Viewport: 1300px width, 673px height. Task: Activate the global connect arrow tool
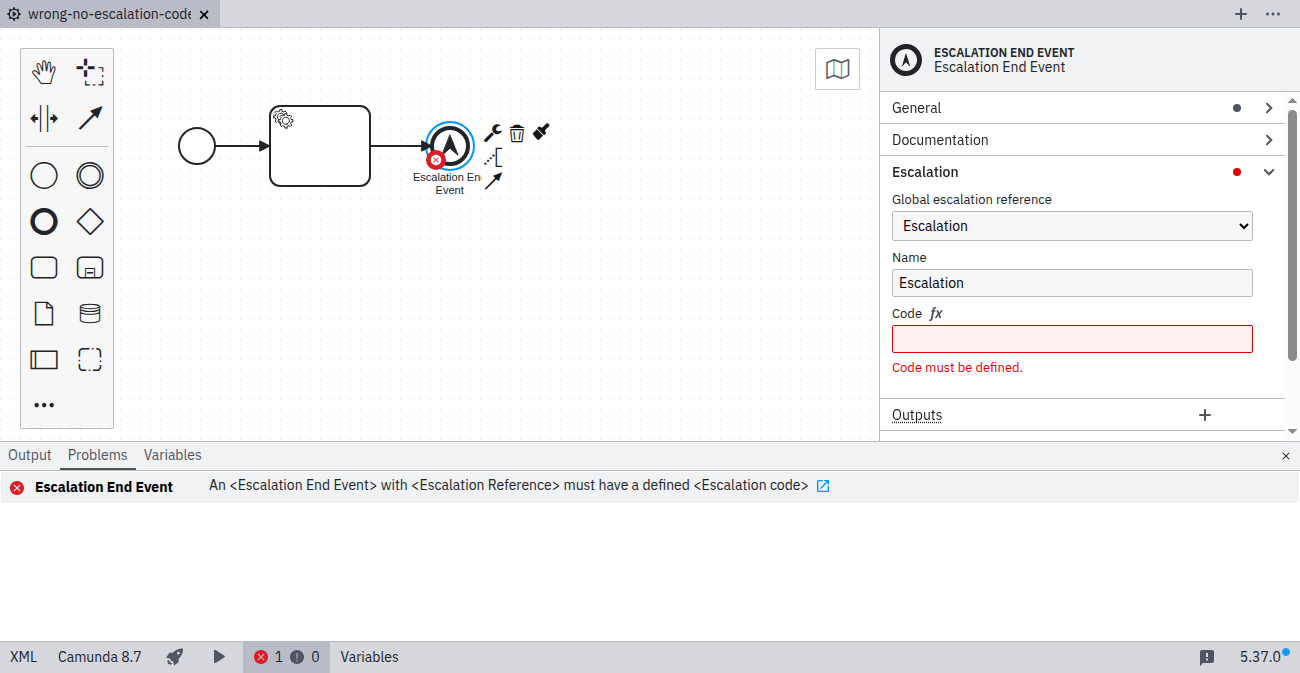click(x=90, y=119)
